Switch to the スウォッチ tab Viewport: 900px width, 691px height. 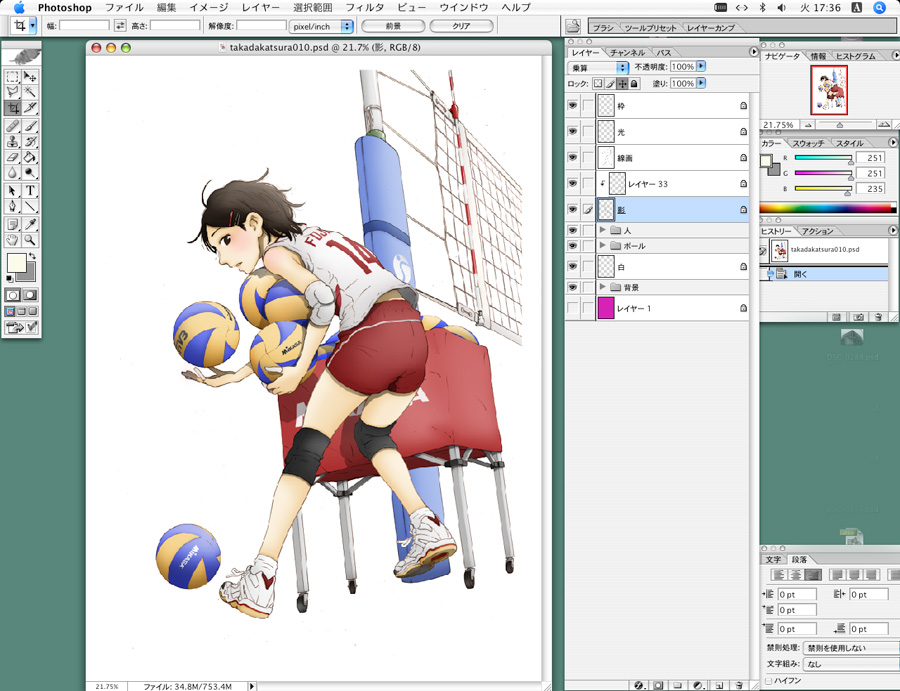click(808, 143)
